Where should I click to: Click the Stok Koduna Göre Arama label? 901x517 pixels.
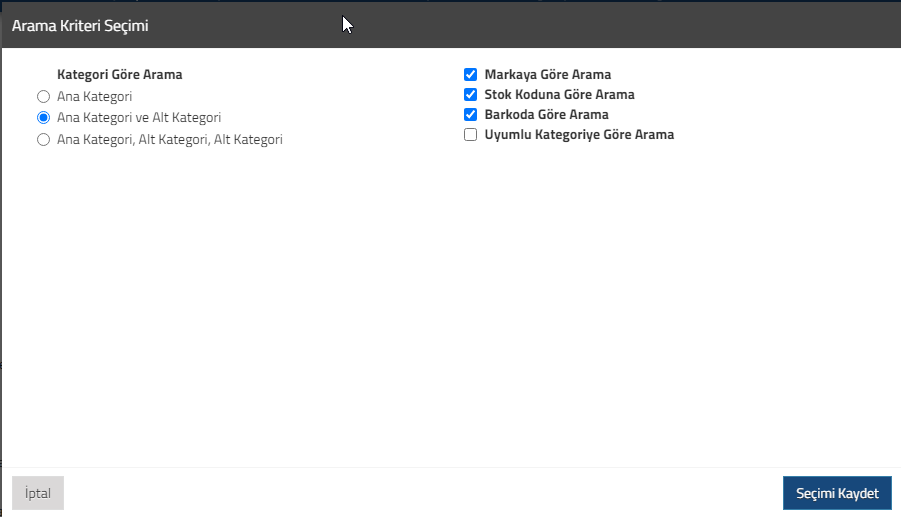tap(559, 94)
